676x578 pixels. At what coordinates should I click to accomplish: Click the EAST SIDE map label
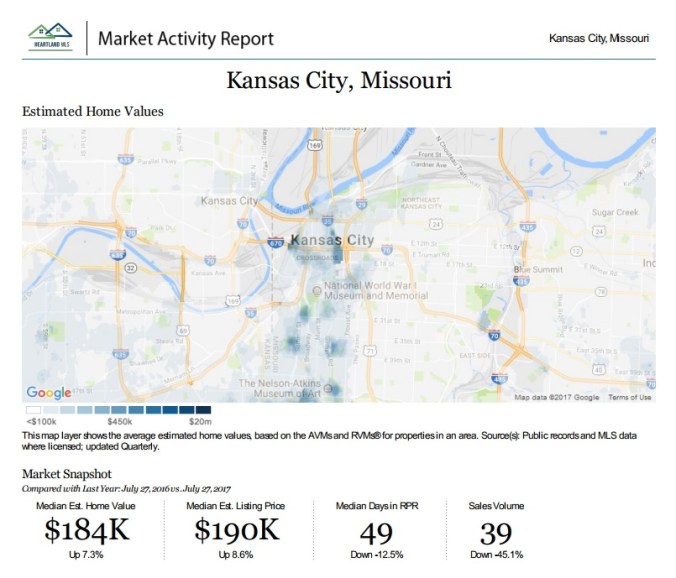click(x=475, y=356)
